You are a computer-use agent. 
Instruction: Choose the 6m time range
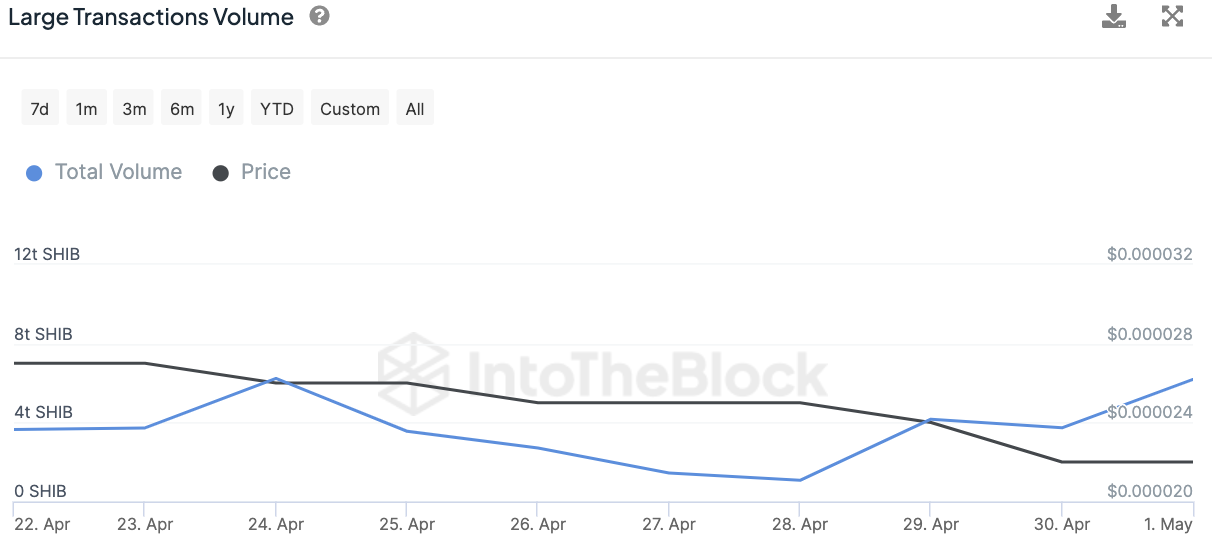click(182, 109)
